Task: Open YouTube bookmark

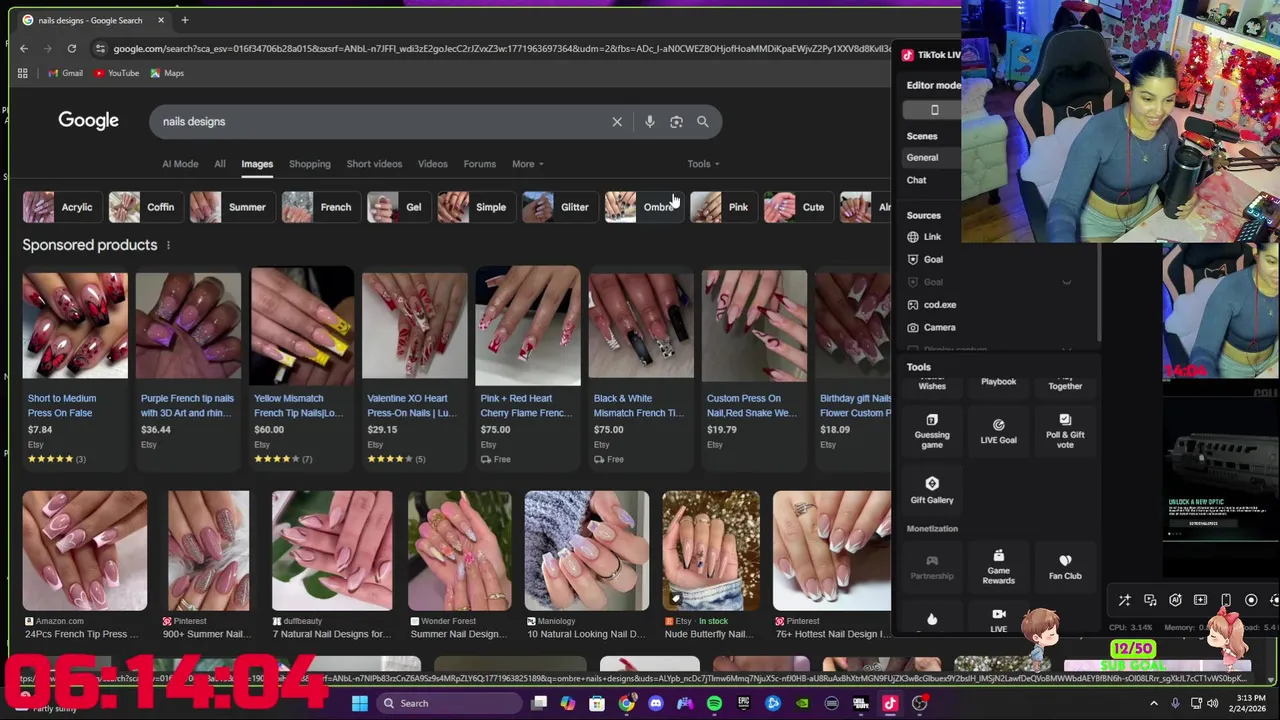Action: point(117,73)
